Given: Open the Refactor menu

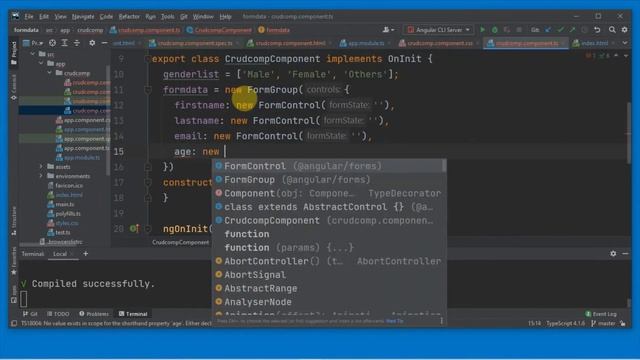Looking at the screenshot, I should pyautogui.click(x=129, y=17).
